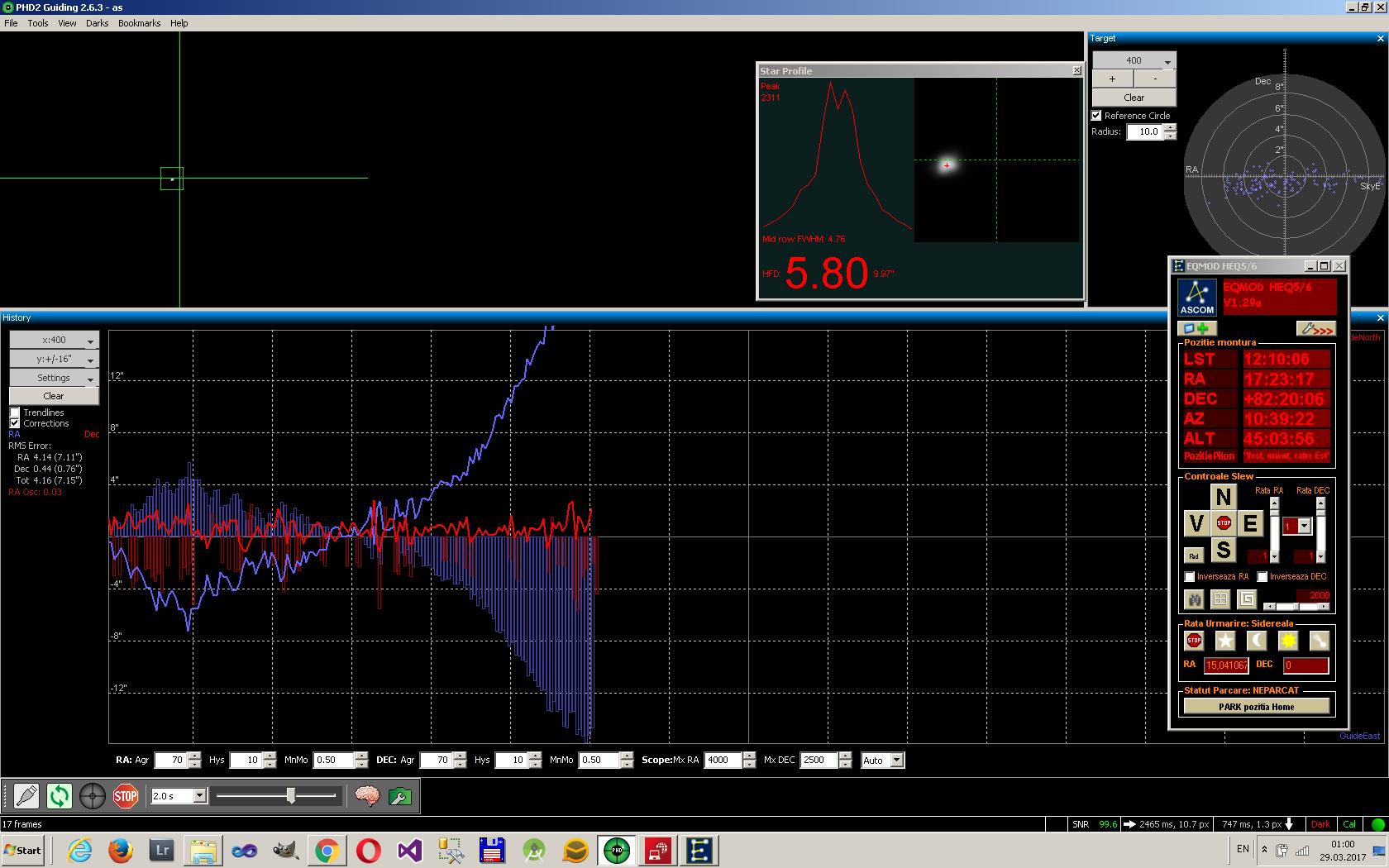Image resolution: width=1389 pixels, height=868 pixels.
Task: Open Firefox from the taskbar
Action: pos(121,850)
